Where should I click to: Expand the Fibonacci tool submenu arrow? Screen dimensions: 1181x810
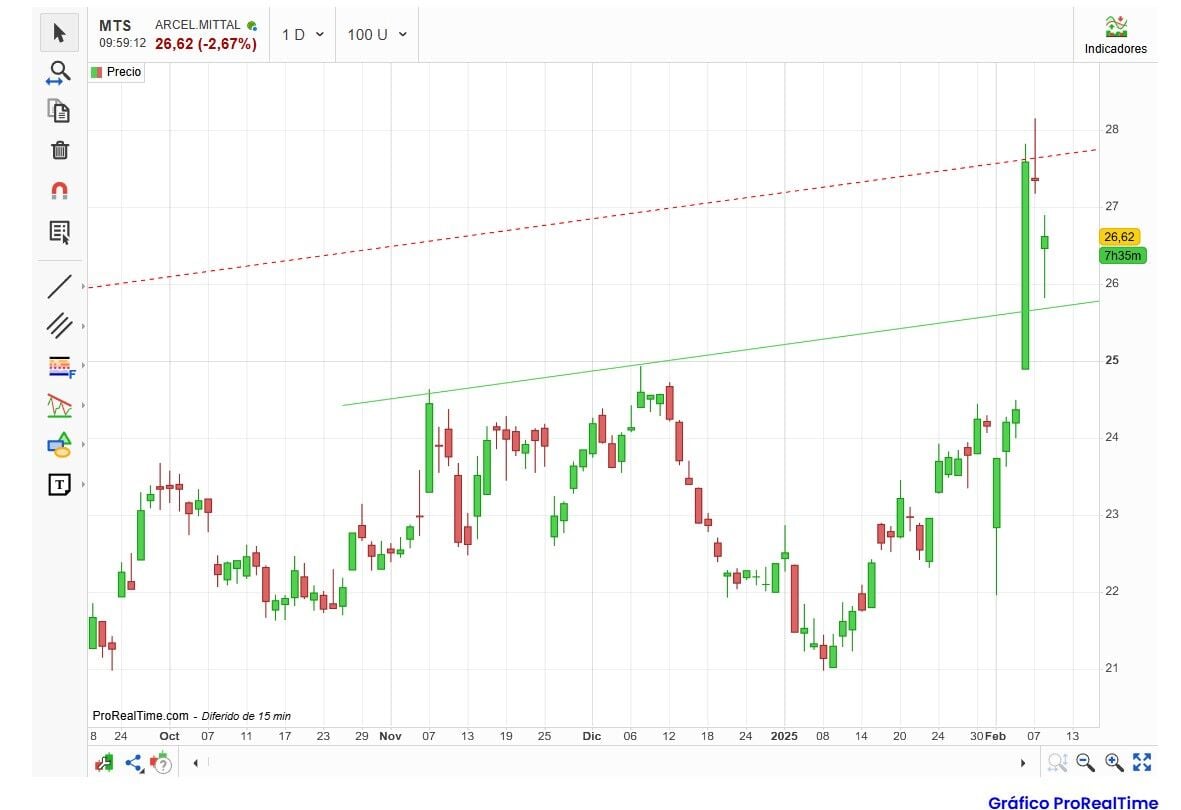[83, 365]
